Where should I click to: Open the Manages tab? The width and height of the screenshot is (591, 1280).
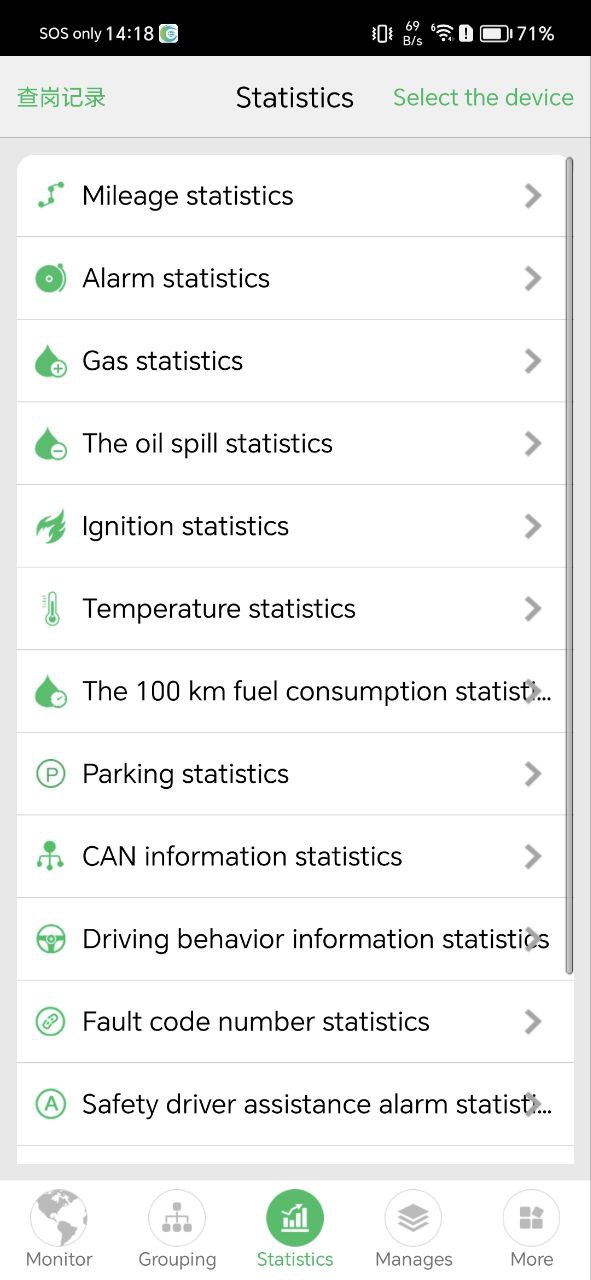point(413,1229)
